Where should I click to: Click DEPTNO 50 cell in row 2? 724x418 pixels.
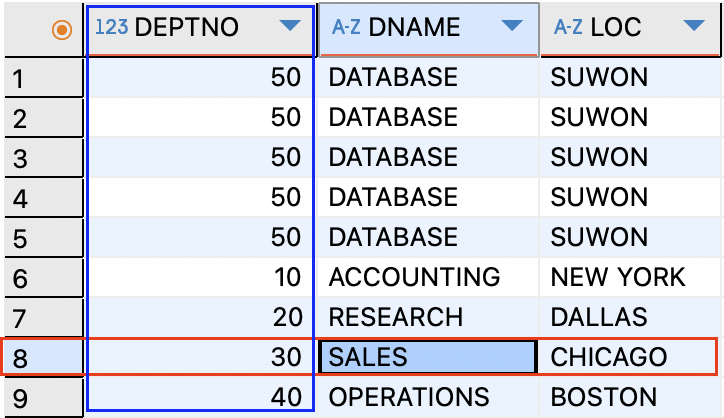(200, 117)
